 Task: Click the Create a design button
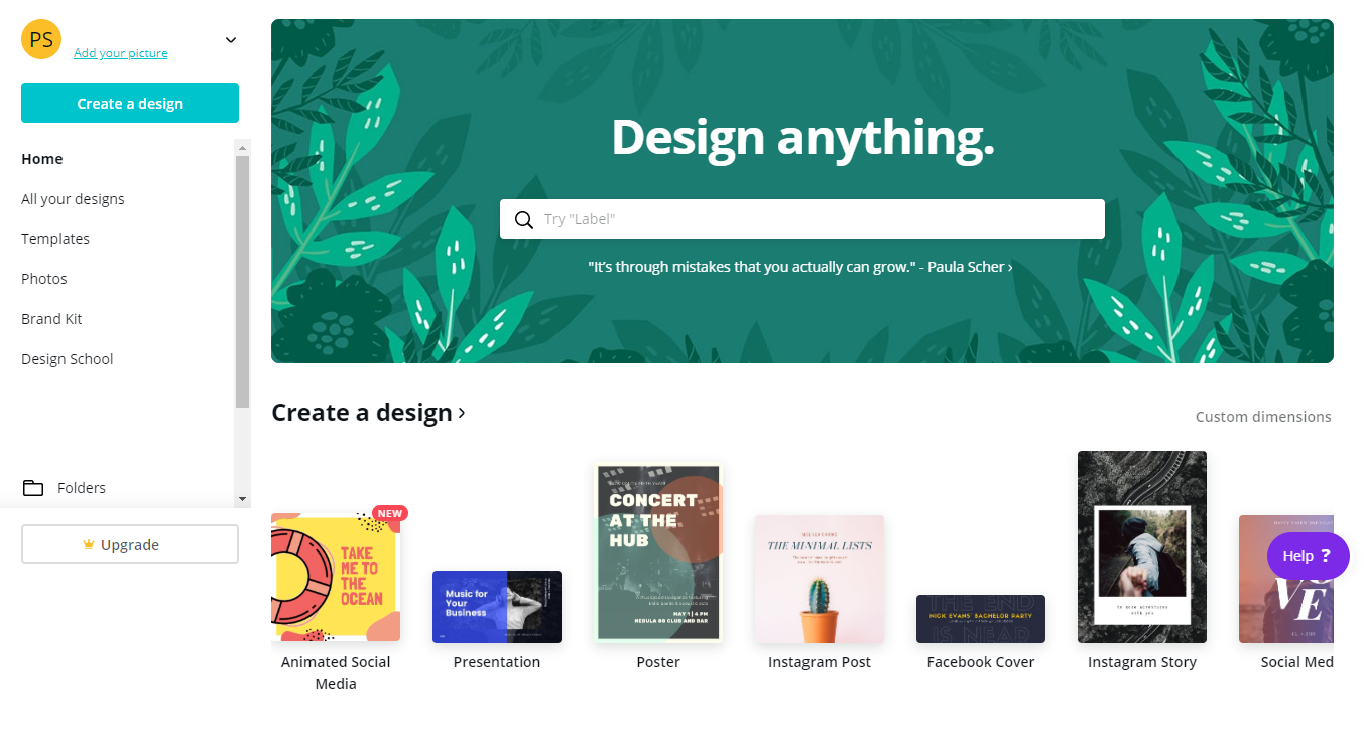130,103
